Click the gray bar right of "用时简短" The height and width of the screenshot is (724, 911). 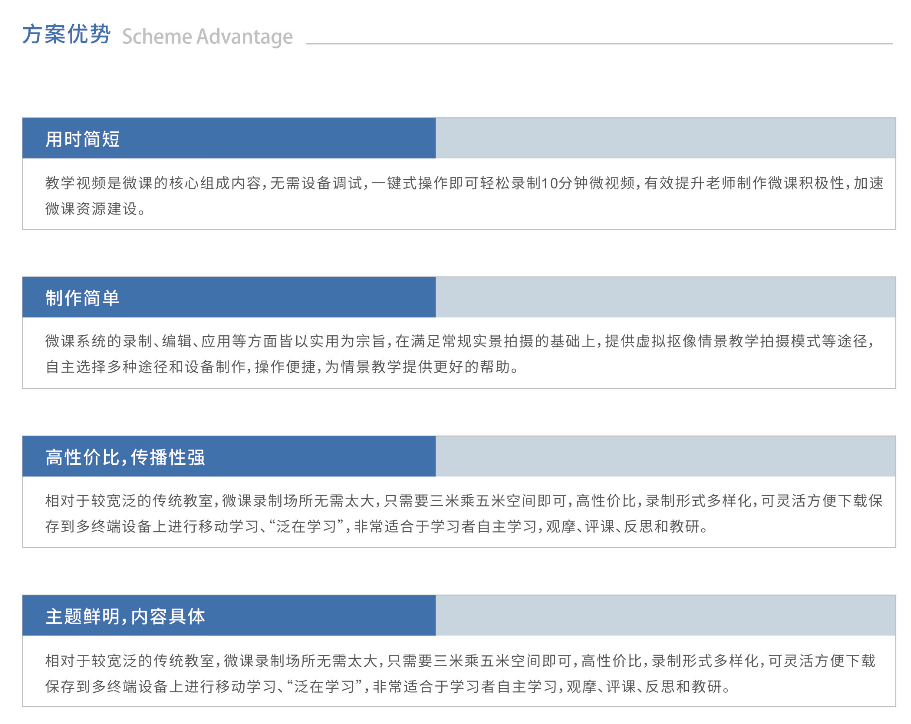[665, 138]
